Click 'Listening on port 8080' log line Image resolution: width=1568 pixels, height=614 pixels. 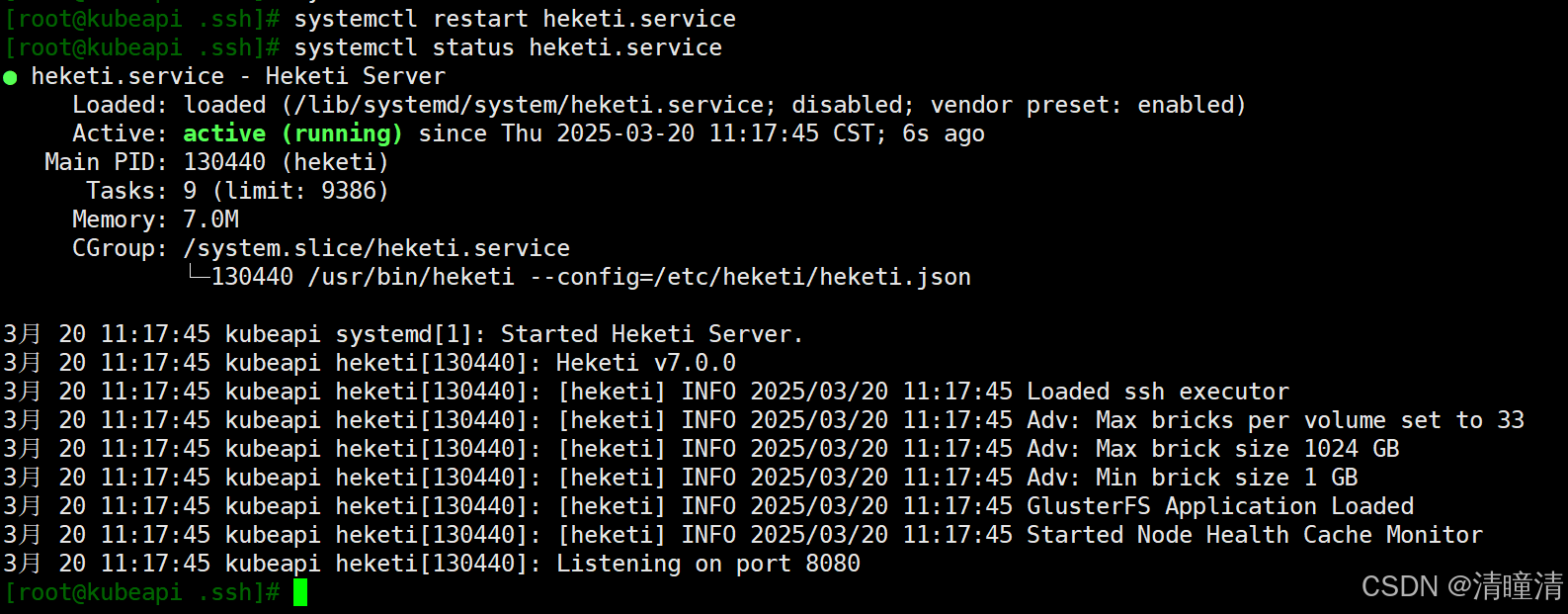point(708,564)
